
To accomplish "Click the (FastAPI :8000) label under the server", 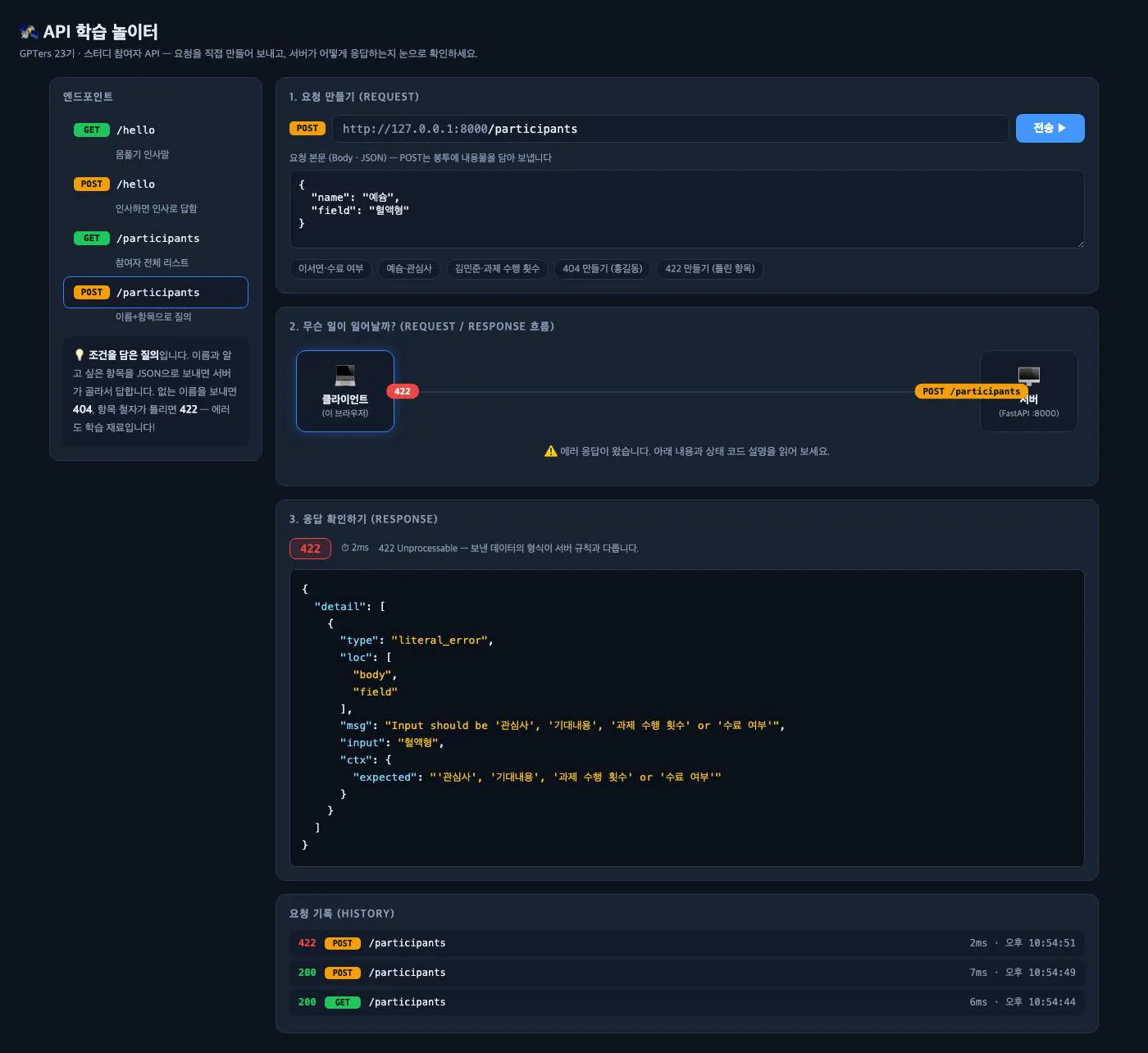I will [x=1029, y=413].
